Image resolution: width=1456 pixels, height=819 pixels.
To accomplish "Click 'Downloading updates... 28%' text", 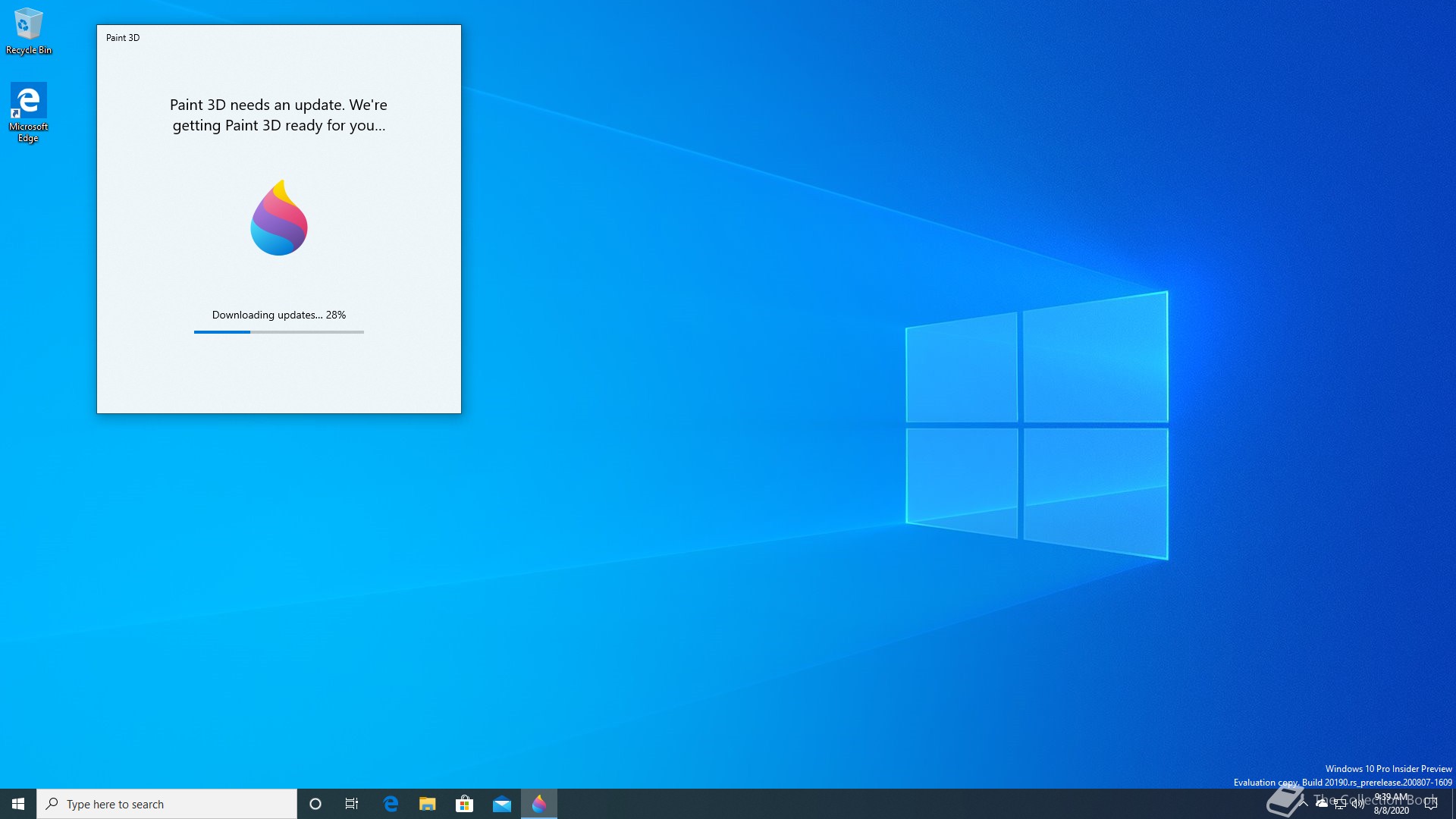I will coord(279,315).
